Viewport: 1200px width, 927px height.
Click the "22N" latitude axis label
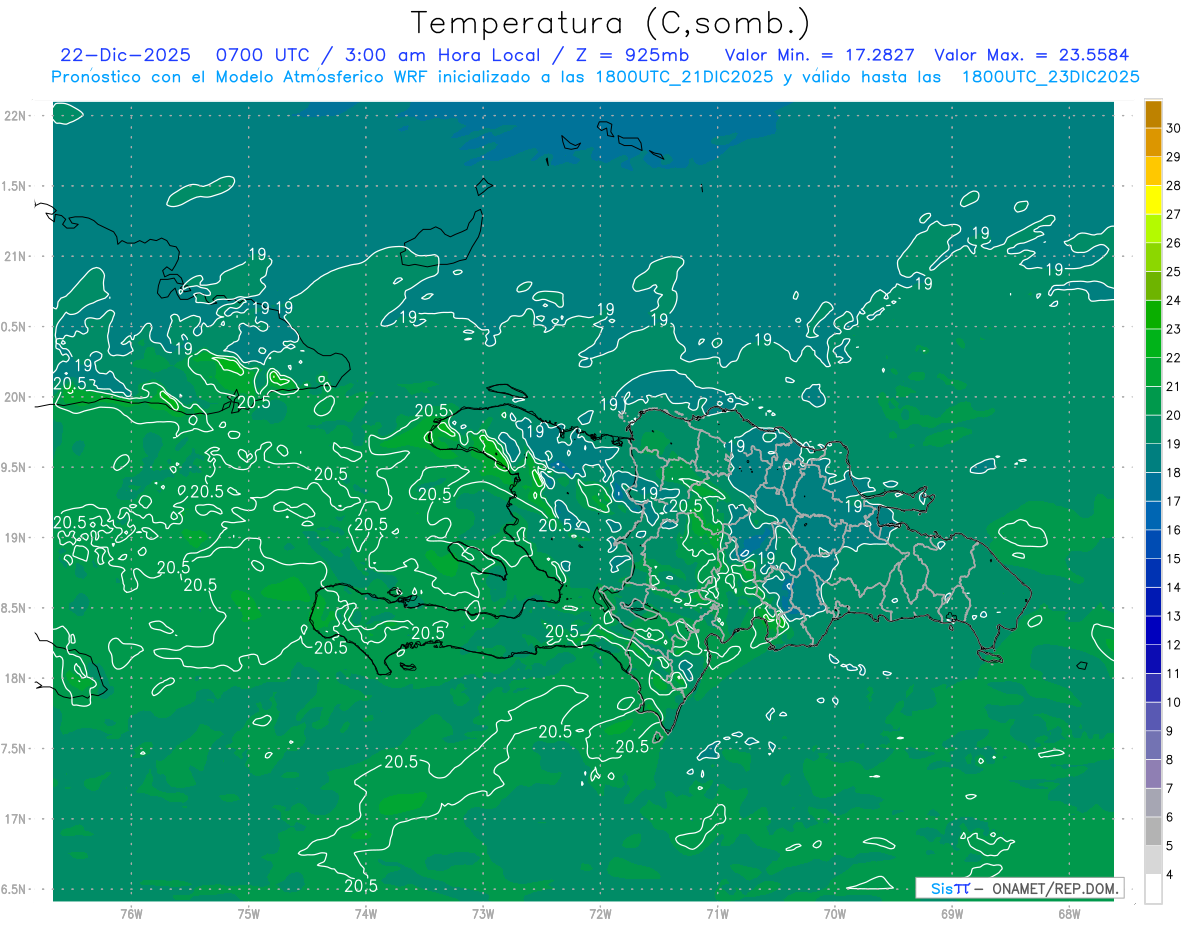click(17, 116)
